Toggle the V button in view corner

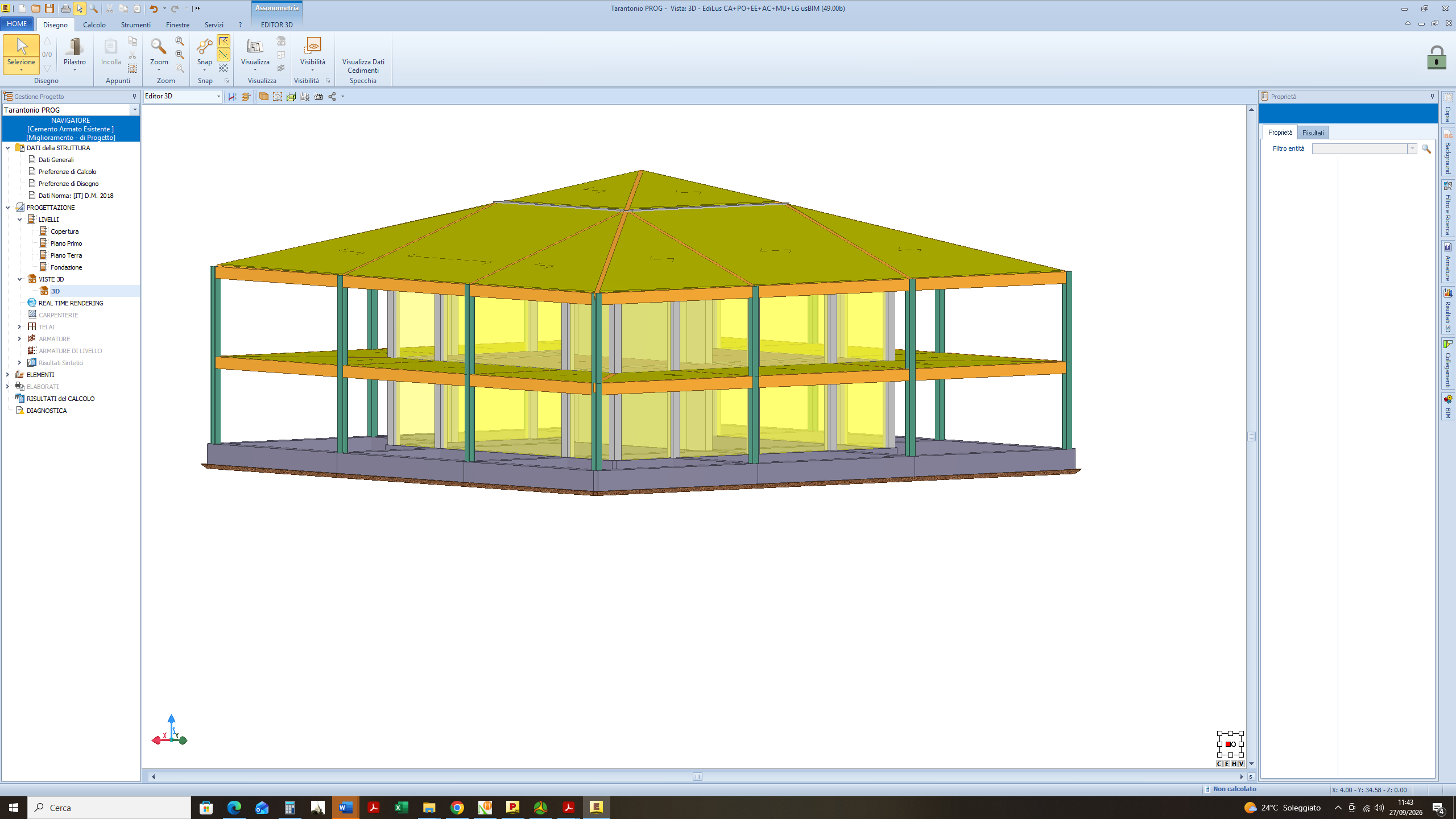point(1241,764)
